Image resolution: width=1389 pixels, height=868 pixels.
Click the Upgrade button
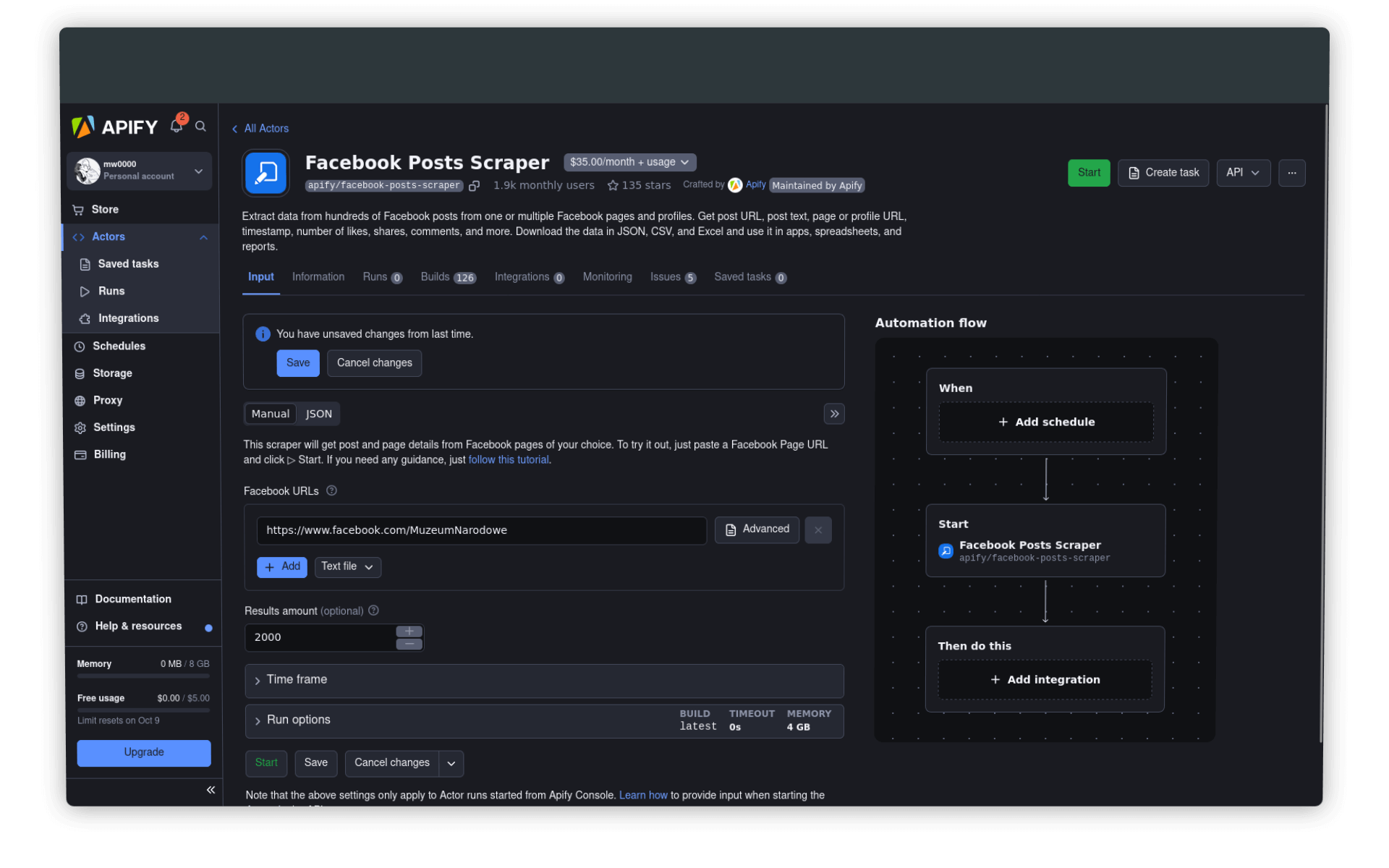[144, 752]
